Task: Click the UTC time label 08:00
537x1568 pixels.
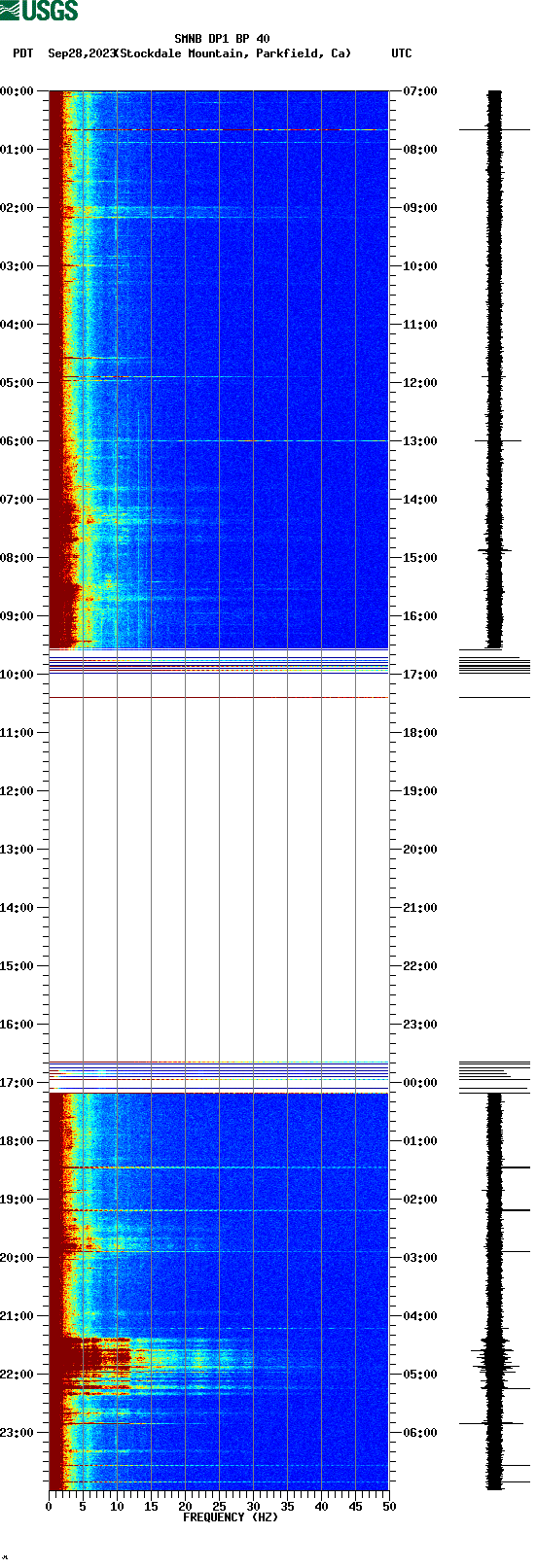Action: click(x=419, y=150)
